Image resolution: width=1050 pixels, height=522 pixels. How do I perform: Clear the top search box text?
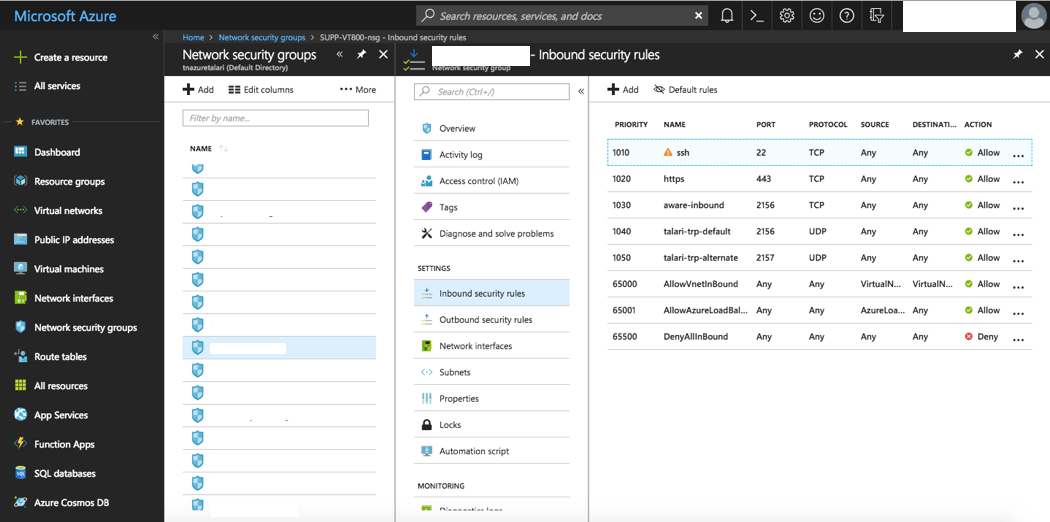[698, 16]
